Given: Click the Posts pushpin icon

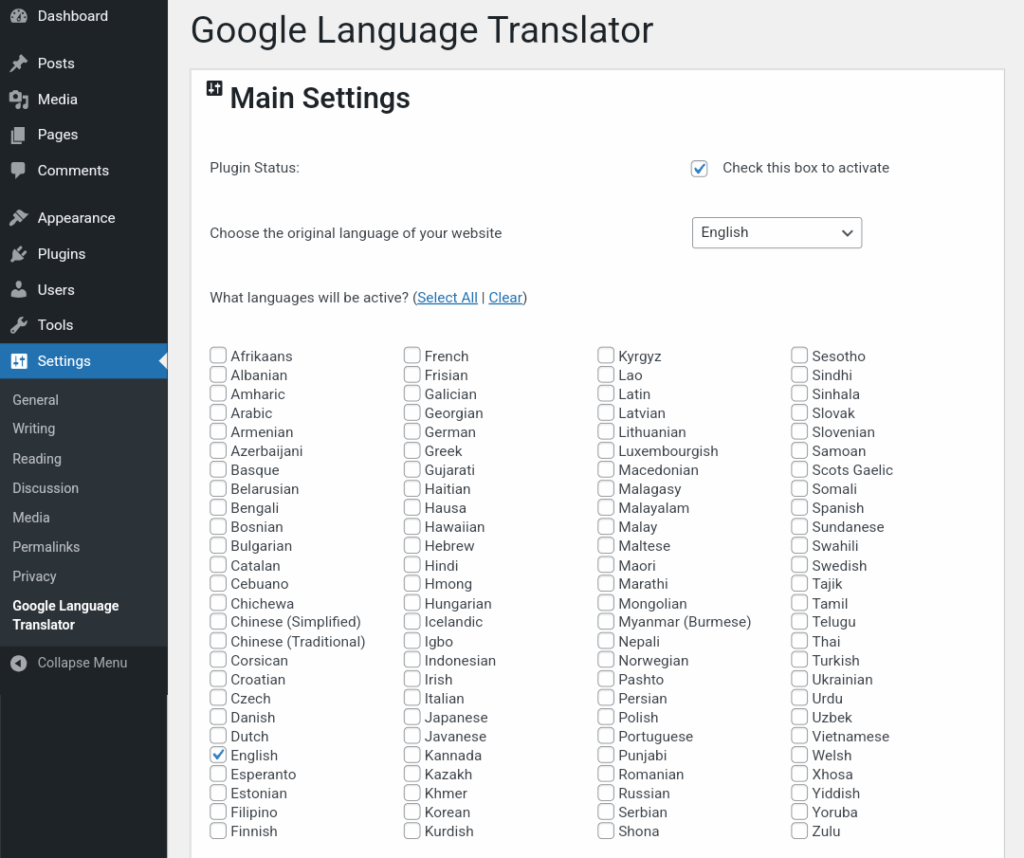Looking at the screenshot, I should [x=18, y=63].
